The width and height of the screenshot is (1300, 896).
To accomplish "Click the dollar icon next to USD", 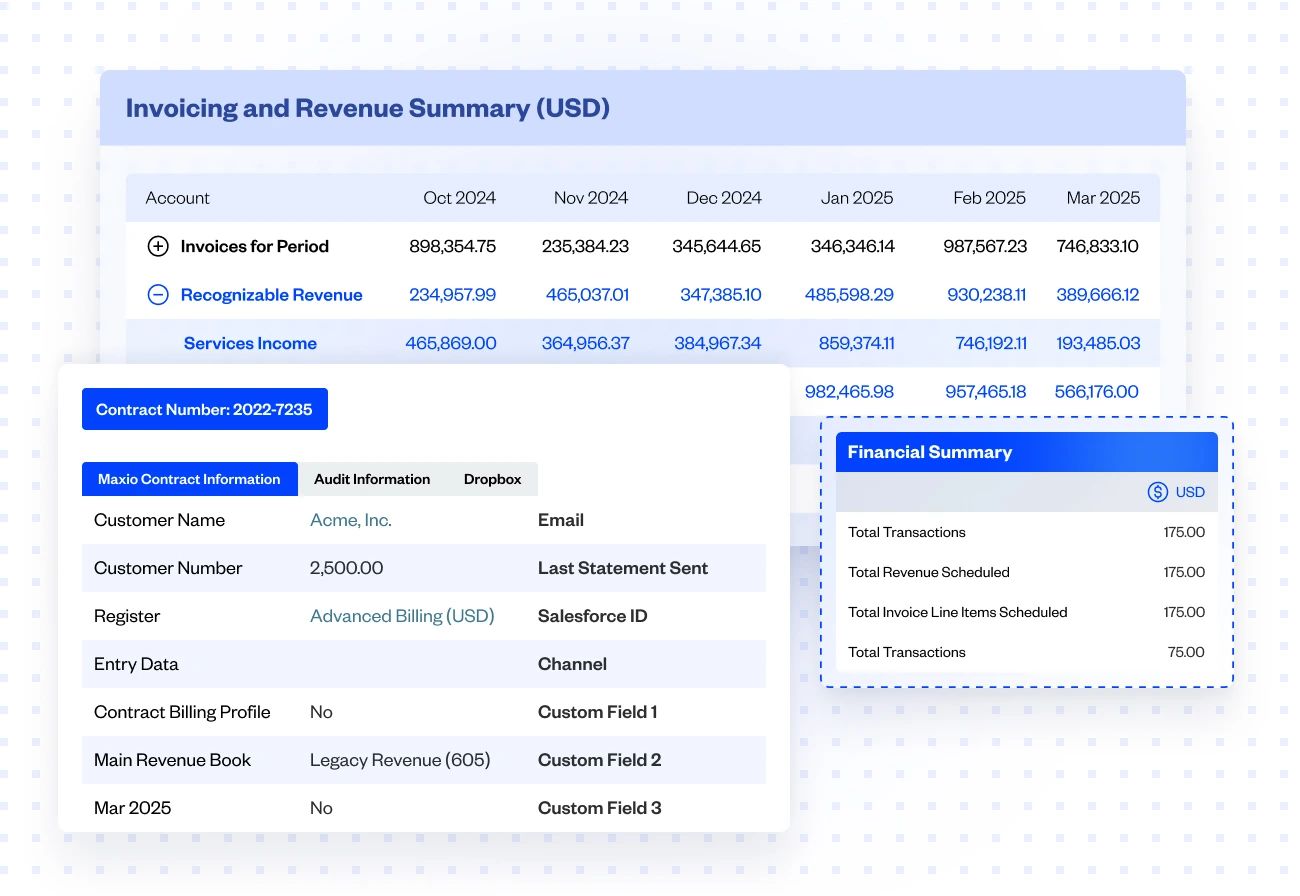I will coord(1157,491).
